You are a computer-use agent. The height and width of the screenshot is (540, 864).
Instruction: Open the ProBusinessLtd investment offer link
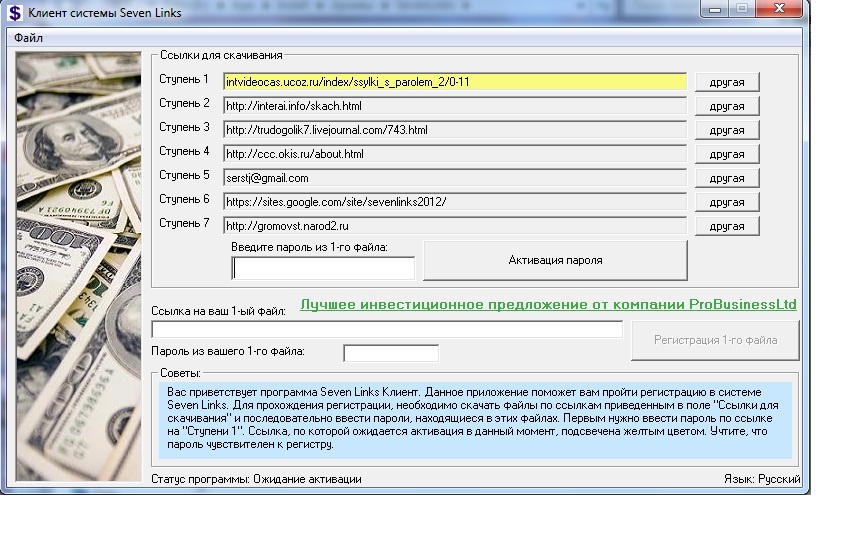pyautogui.click(x=548, y=305)
